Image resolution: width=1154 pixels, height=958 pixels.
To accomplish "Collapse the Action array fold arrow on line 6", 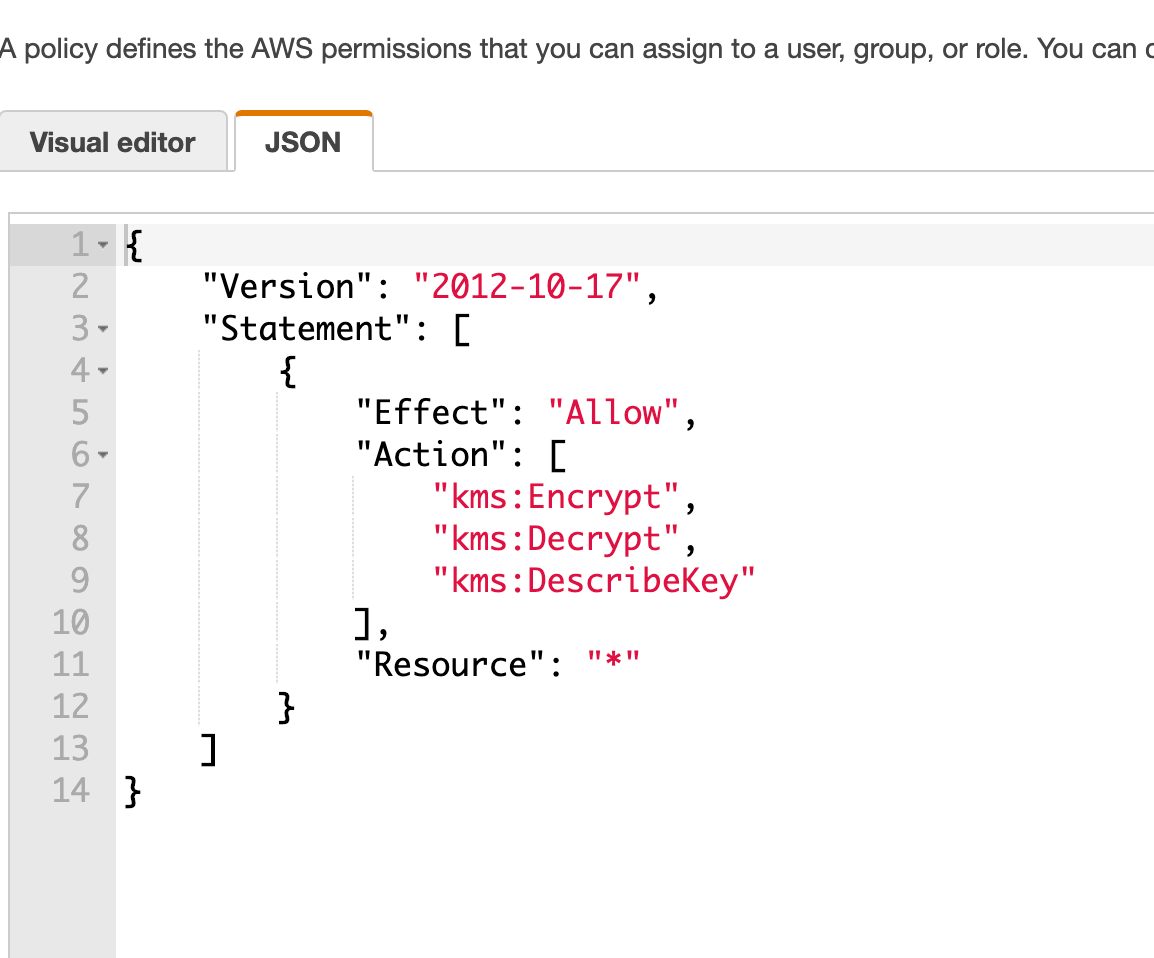I will pos(103,455).
